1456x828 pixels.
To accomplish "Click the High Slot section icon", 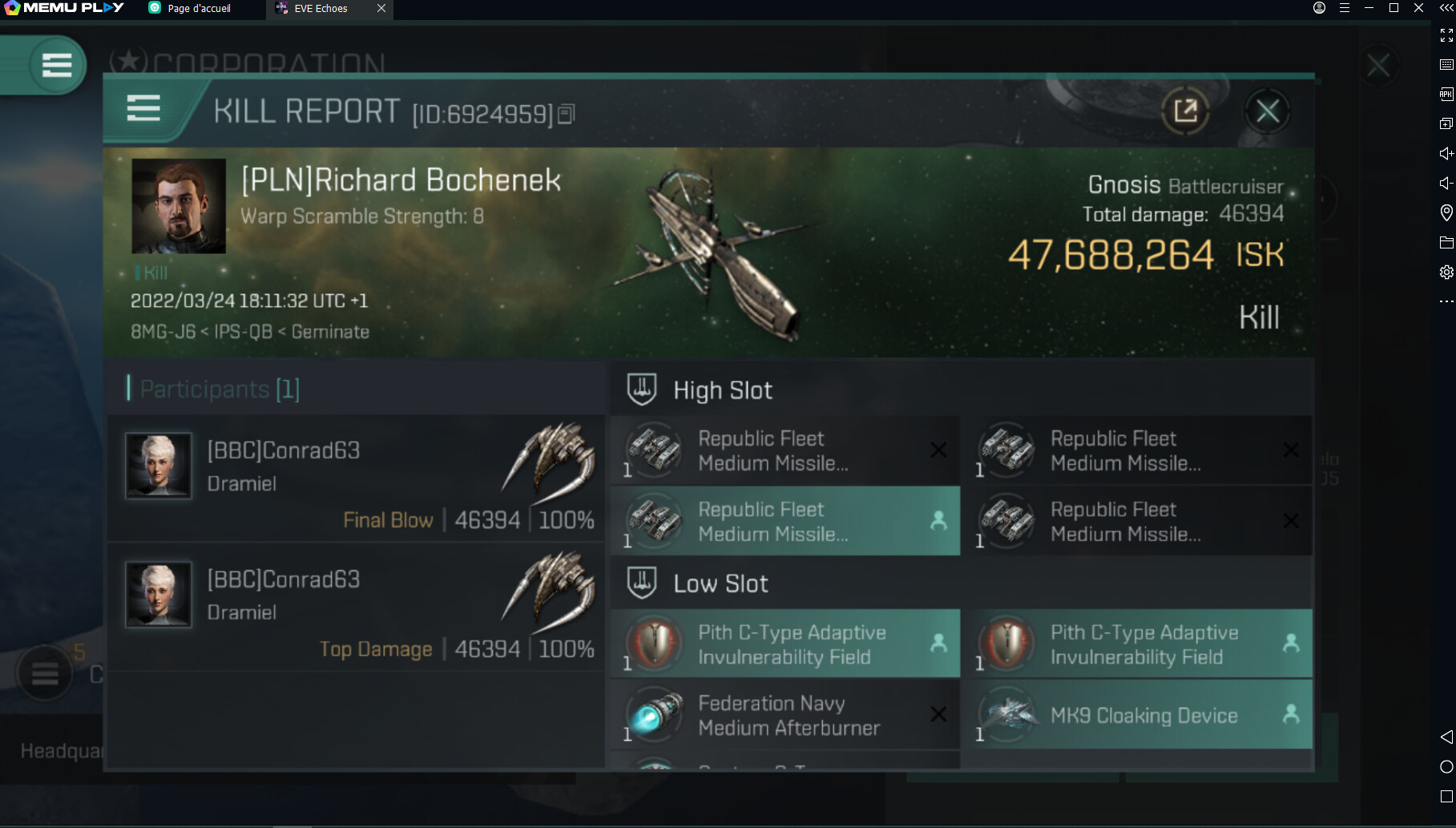I will (641, 390).
